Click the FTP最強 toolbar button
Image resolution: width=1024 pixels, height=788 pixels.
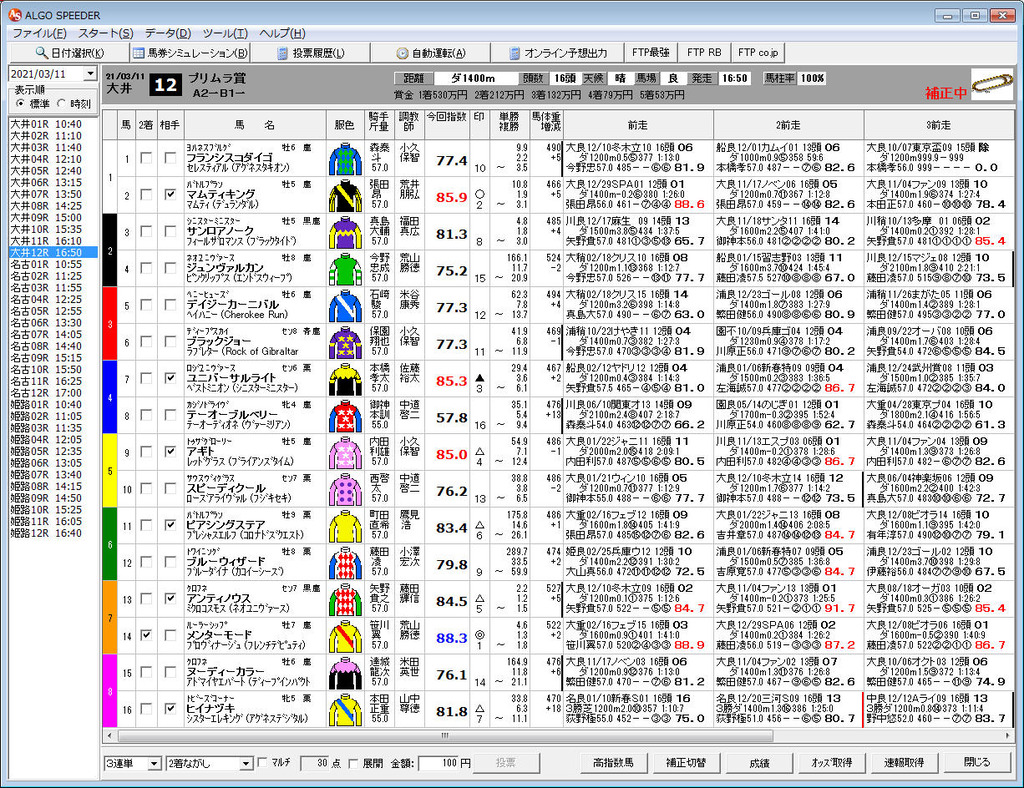(x=650, y=52)
